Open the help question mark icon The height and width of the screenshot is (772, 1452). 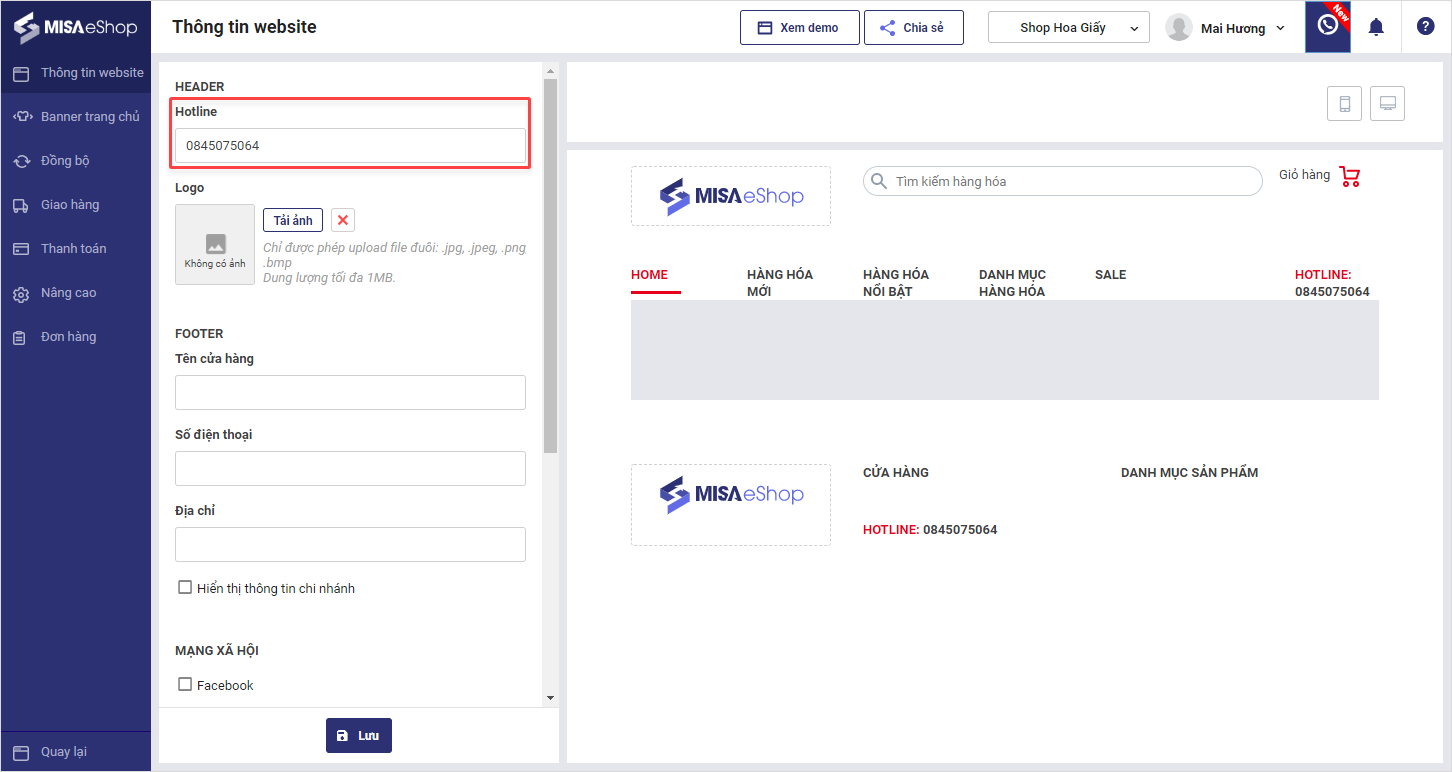click(1426, 27)
